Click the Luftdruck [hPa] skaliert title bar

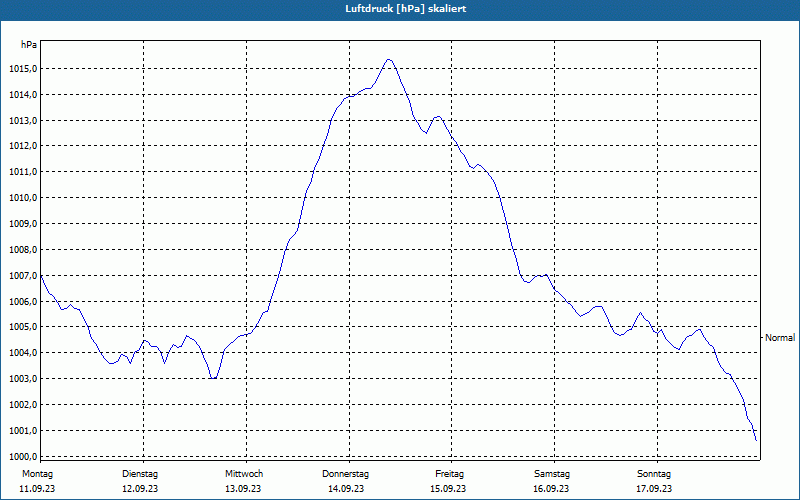400,10
